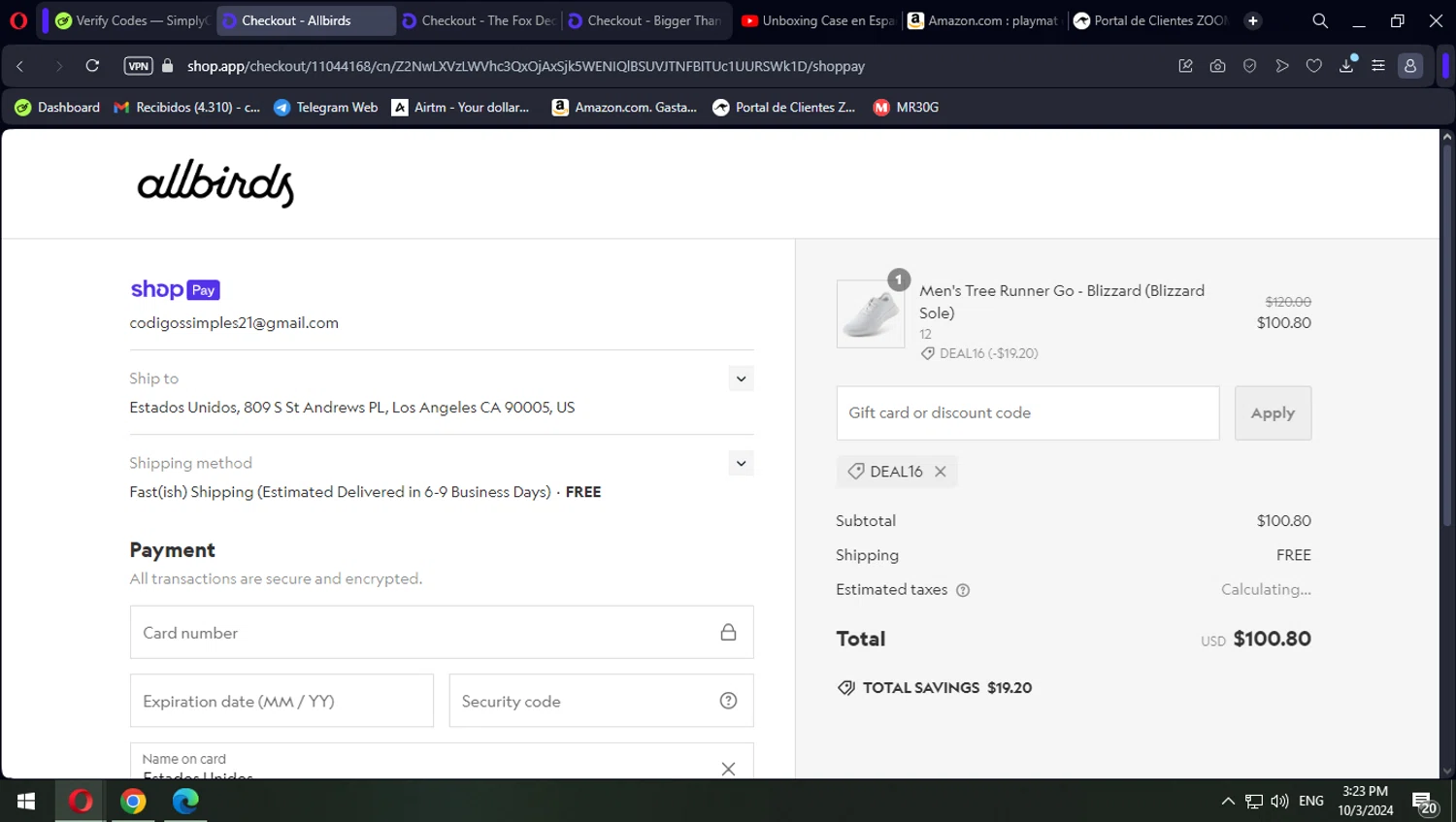
Task: Switch to the Checkout - Bigger Than tab
Action: click(x=644, y=20)
